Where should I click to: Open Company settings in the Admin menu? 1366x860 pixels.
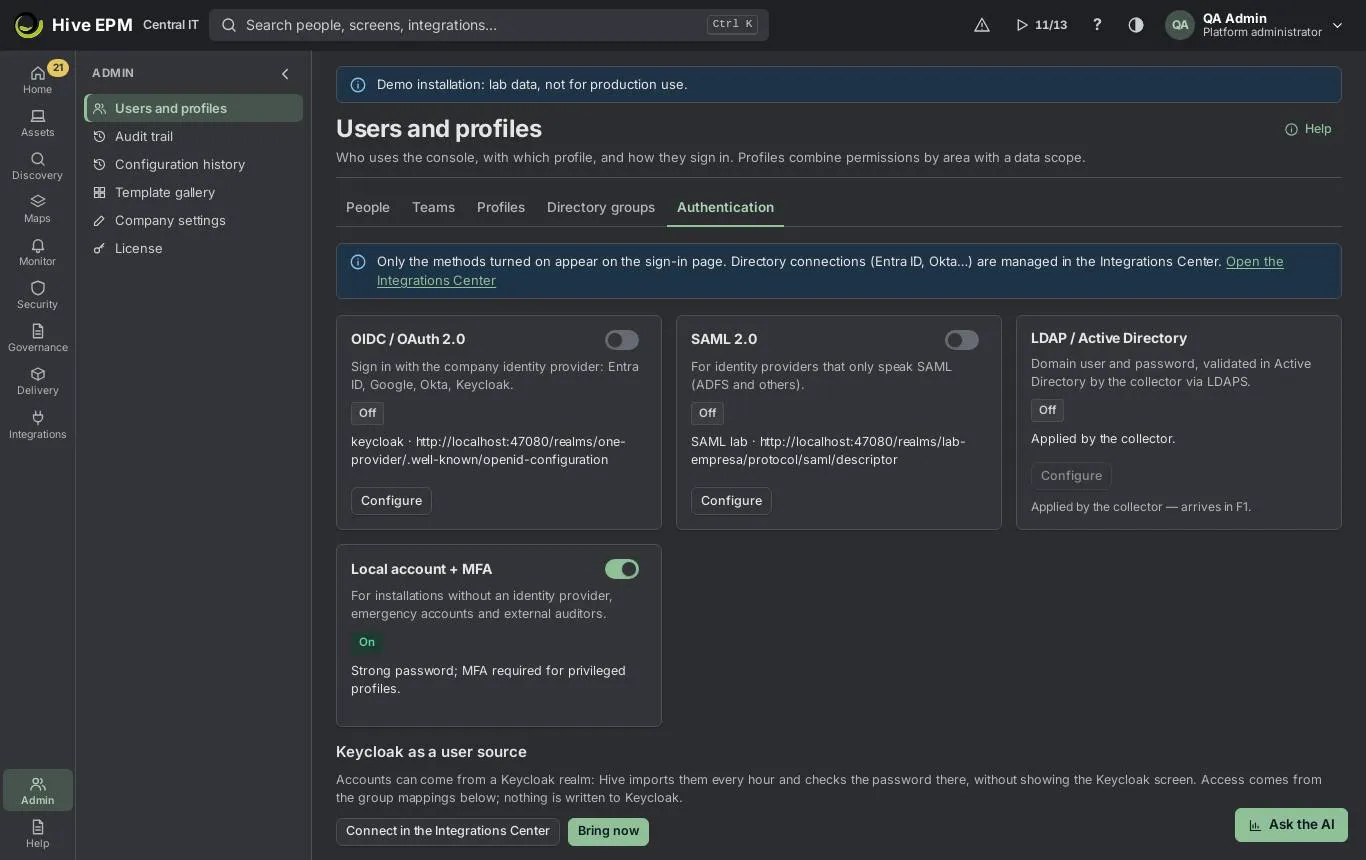(x=194, y=220)
